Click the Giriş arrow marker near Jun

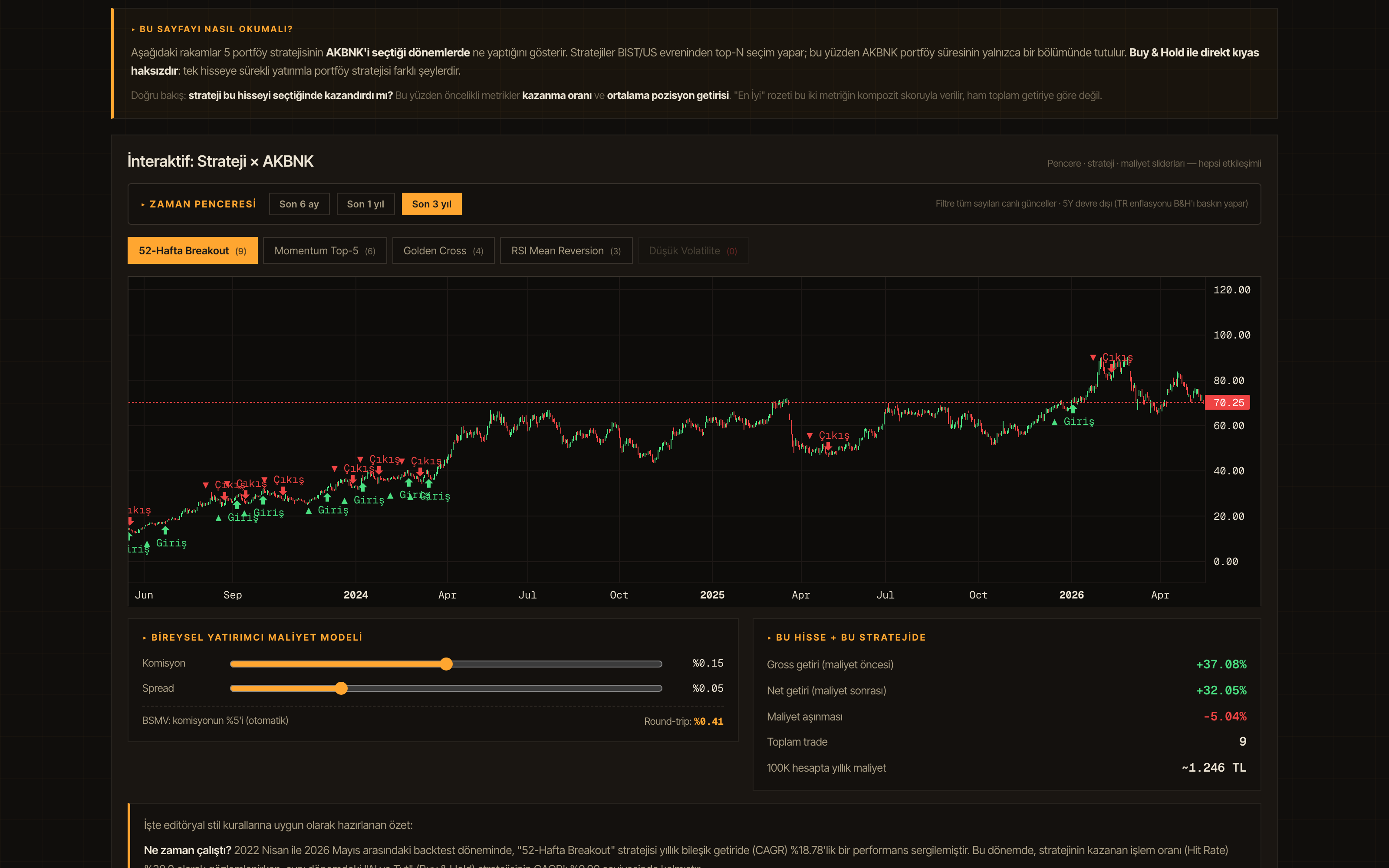click(x=165, y=530)
